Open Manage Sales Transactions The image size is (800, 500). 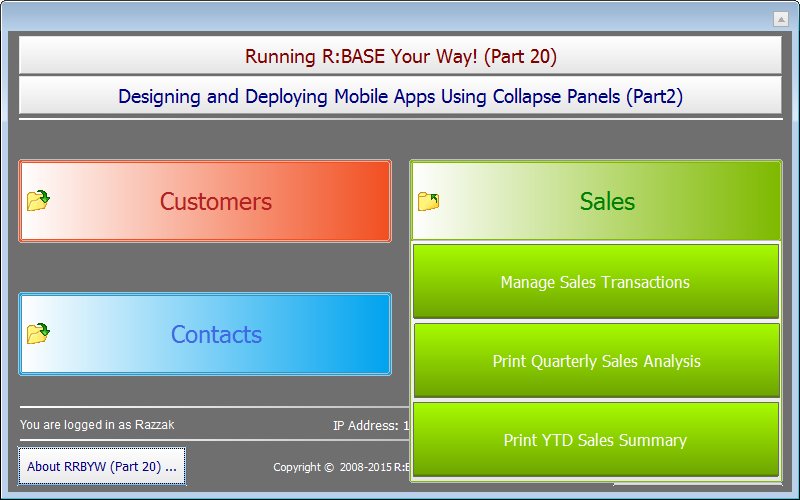[595, 282]
